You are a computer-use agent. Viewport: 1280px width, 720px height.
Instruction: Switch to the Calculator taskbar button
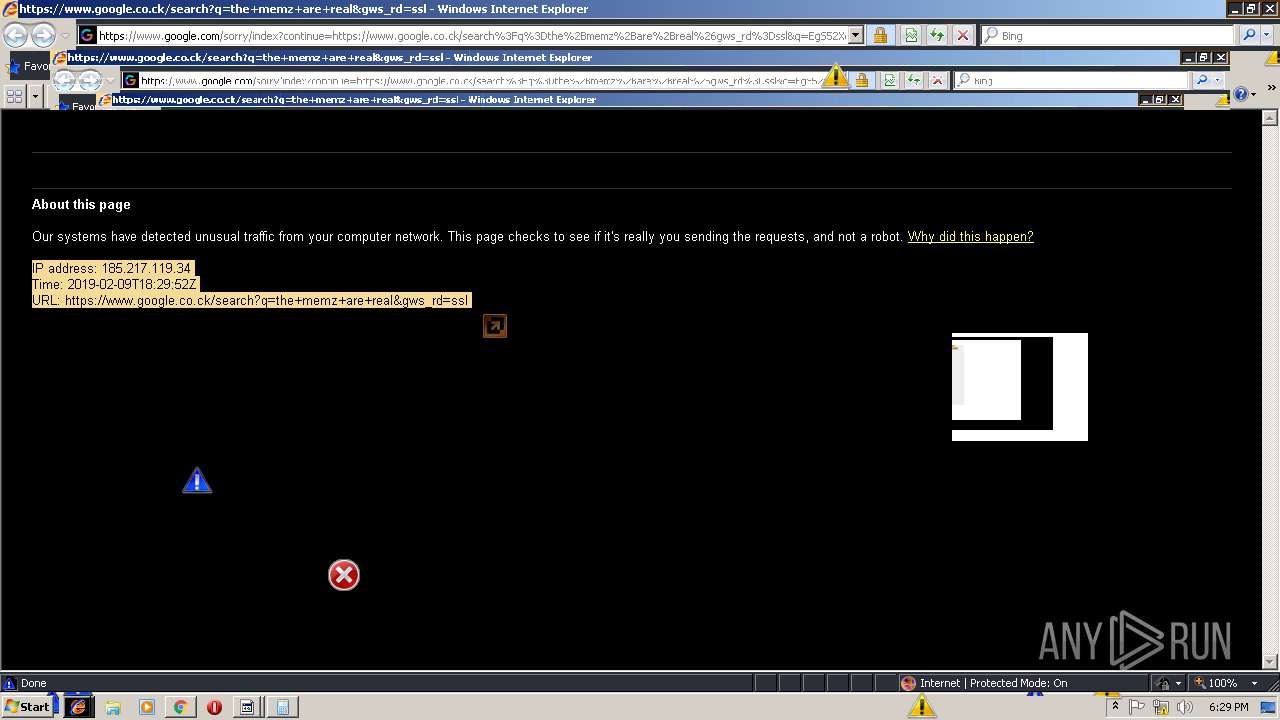tap(282, 707)
